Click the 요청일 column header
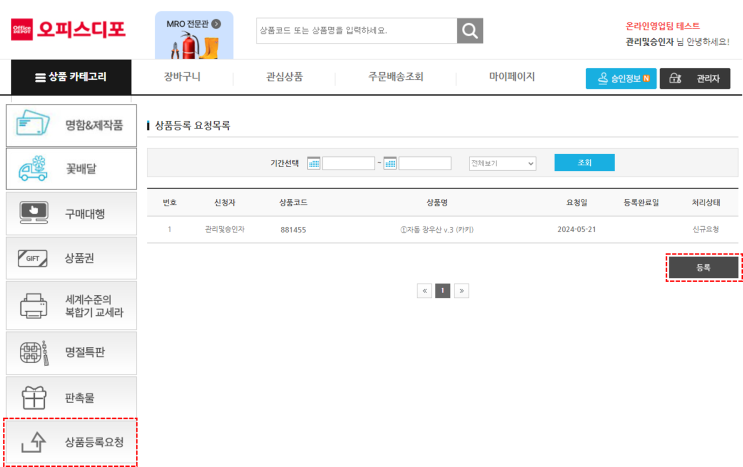Screen dimensions: 743x467 (577, 203)
